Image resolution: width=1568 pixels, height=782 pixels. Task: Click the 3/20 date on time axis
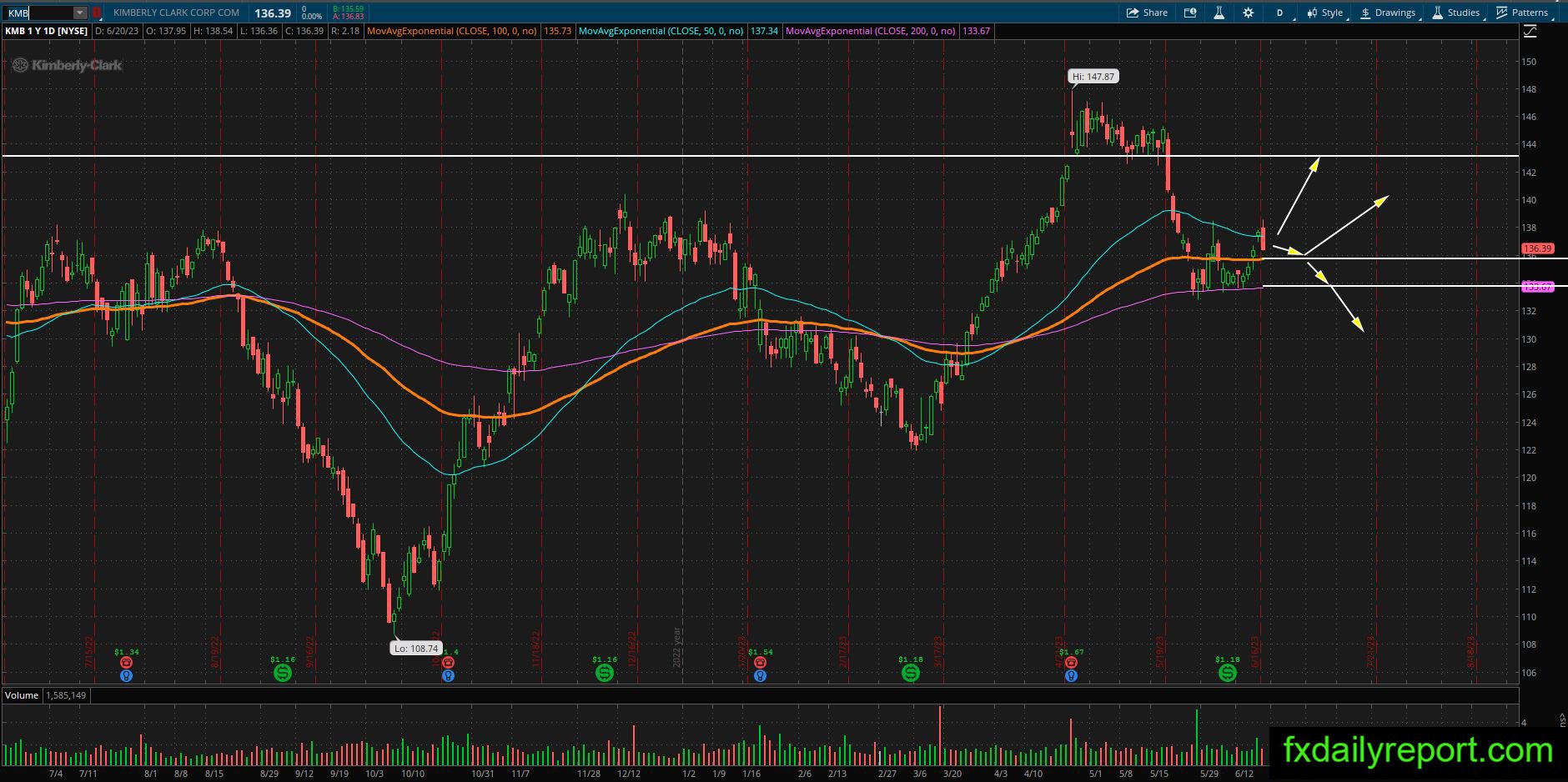tap(952, 774)
